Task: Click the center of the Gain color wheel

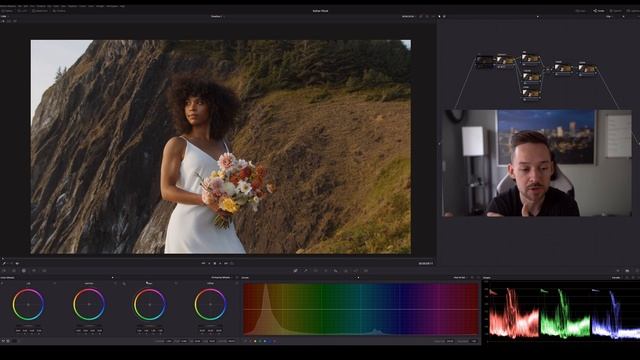Action: pyautogui.click(x=149, y=304)
